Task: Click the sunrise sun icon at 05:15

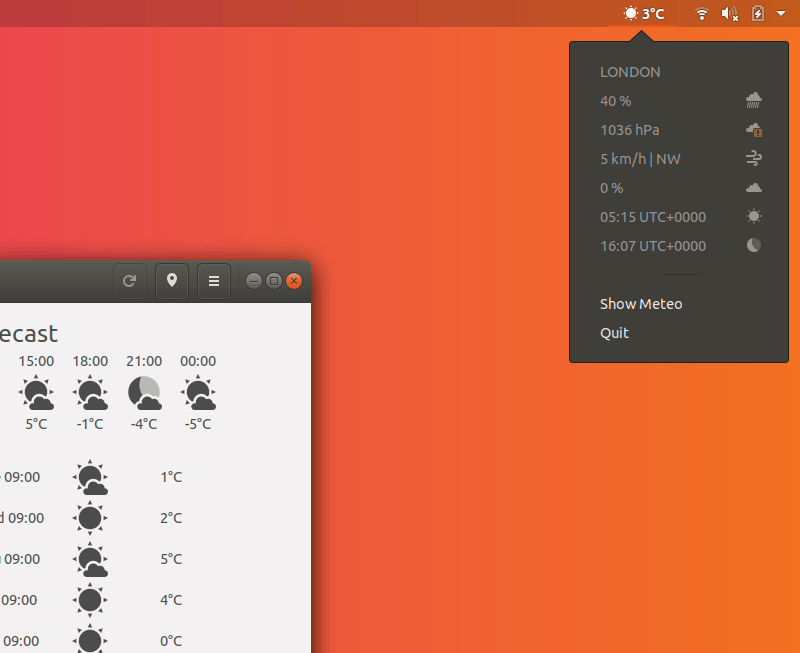Action: coord(753,216)
